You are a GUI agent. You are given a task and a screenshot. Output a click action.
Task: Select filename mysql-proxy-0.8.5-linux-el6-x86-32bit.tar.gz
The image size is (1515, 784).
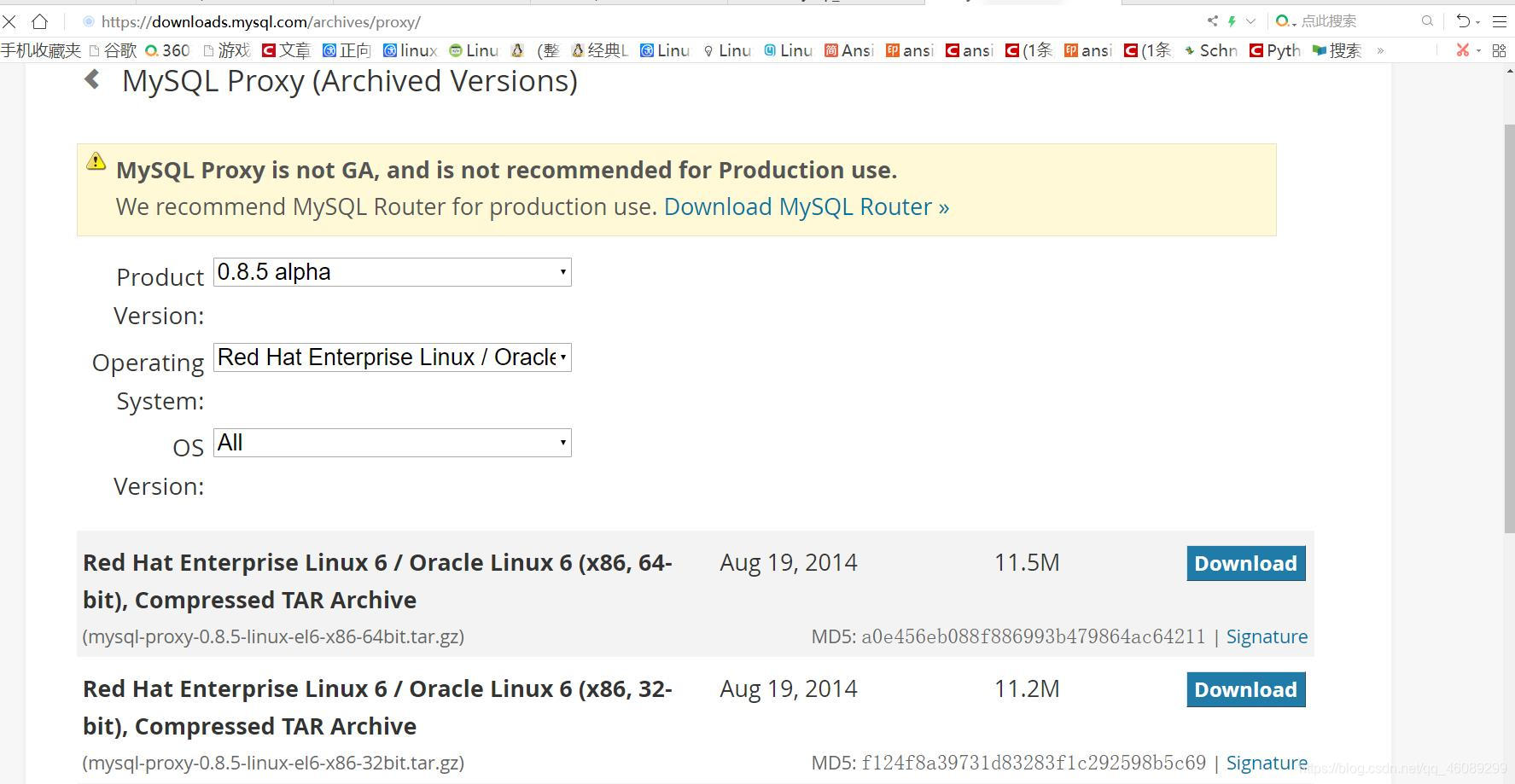273,763
